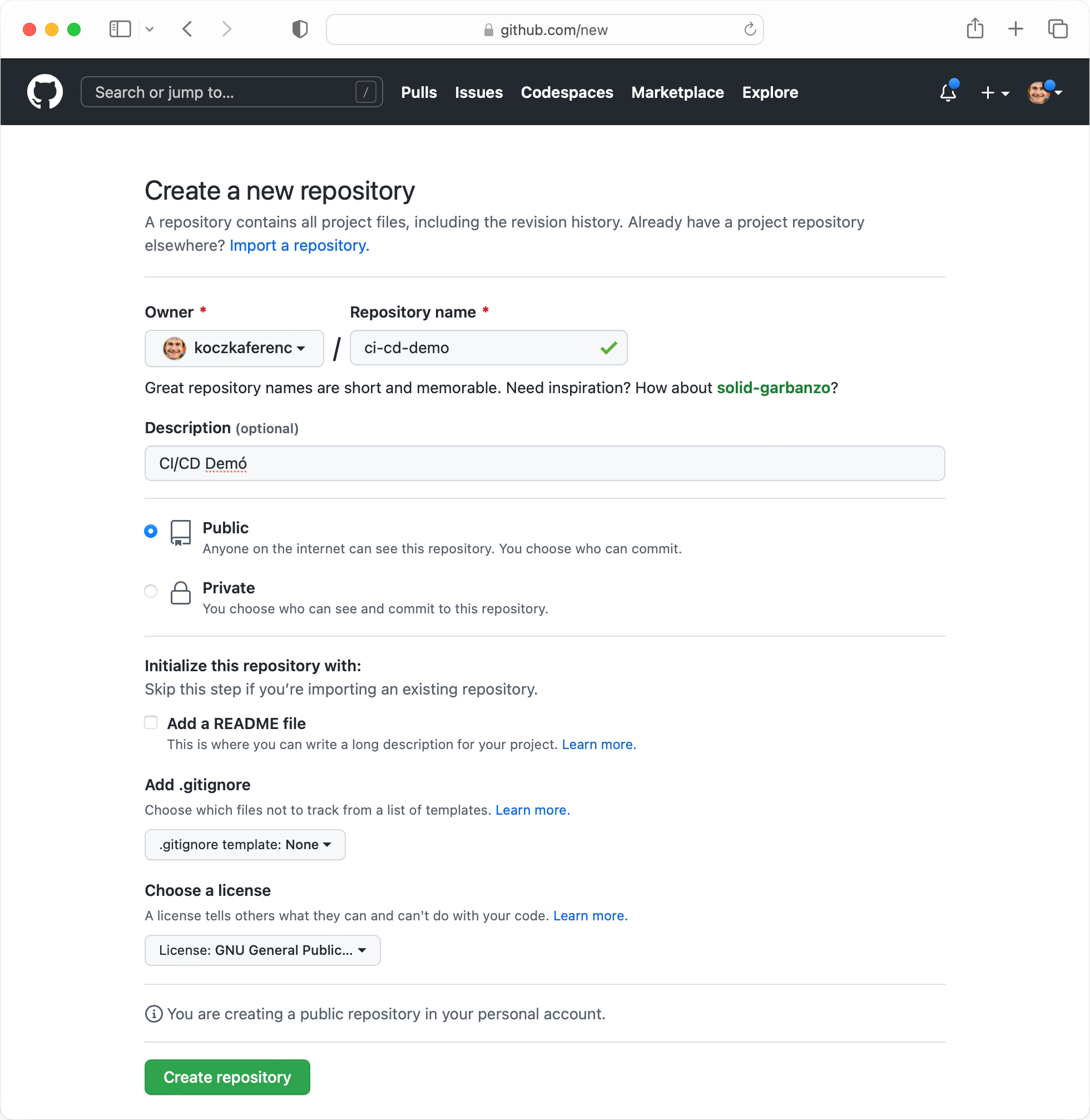Click Safari's sidebar toggle icon

[120, 28]
